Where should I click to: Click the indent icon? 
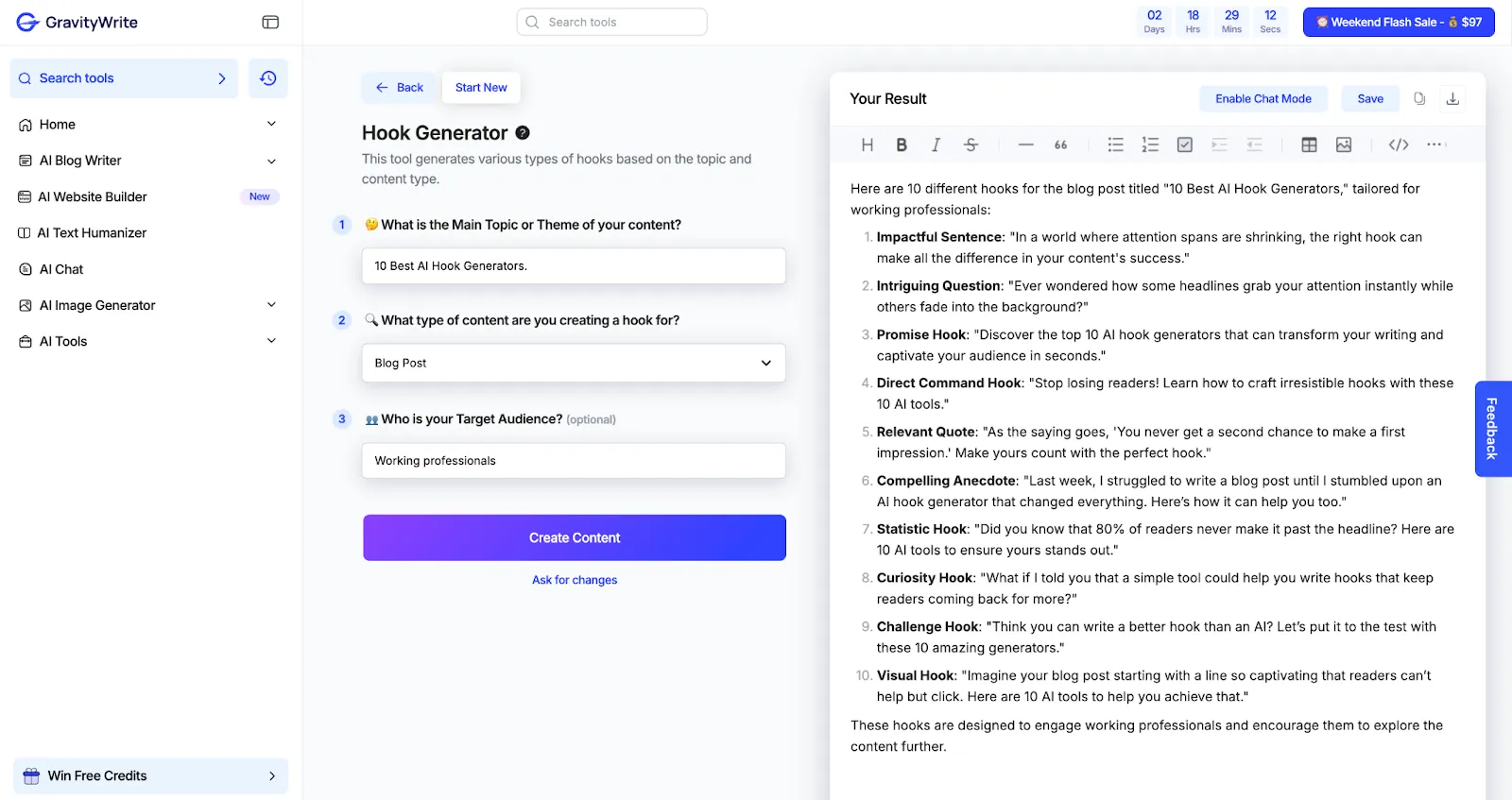tap(1219, 145)
